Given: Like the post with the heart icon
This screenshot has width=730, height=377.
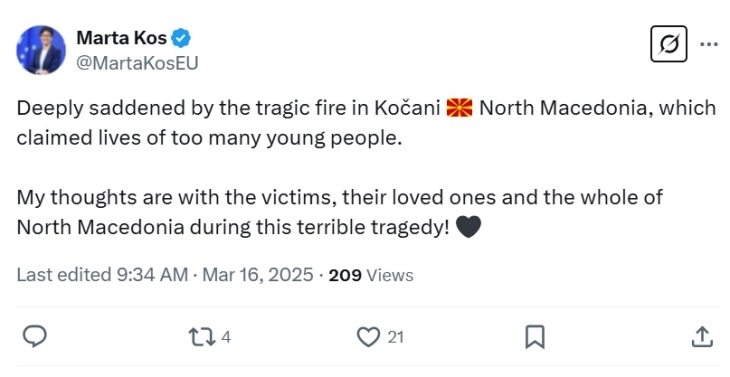Looking at the screenshot, I should [x=368, y=337].
